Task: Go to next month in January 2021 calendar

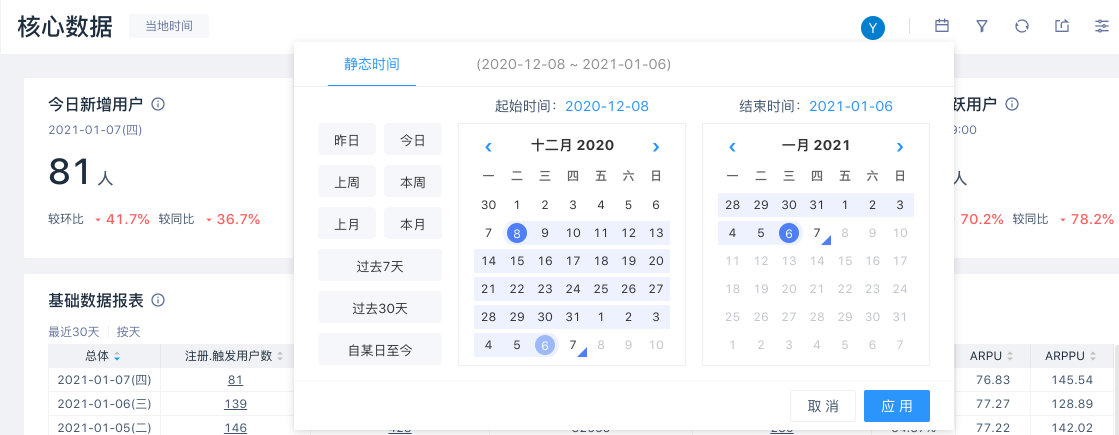Action: point(900,147)
